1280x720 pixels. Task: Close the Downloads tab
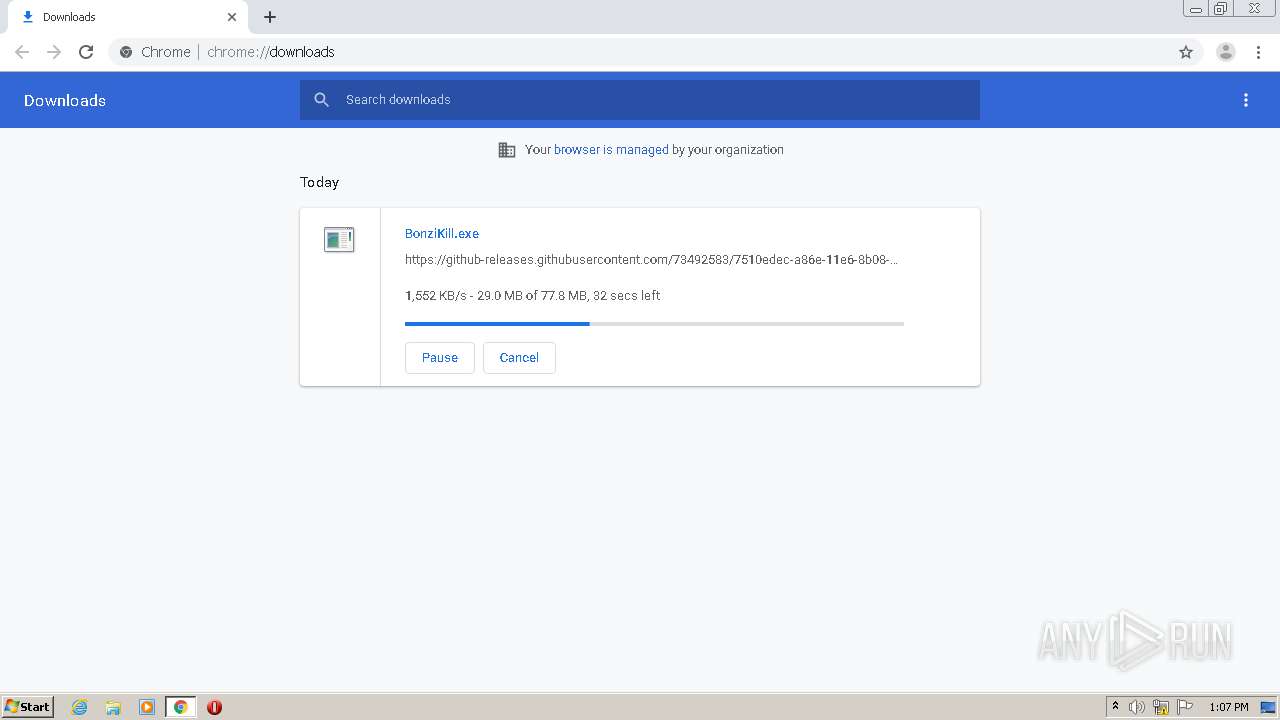(x=232, y=17)
